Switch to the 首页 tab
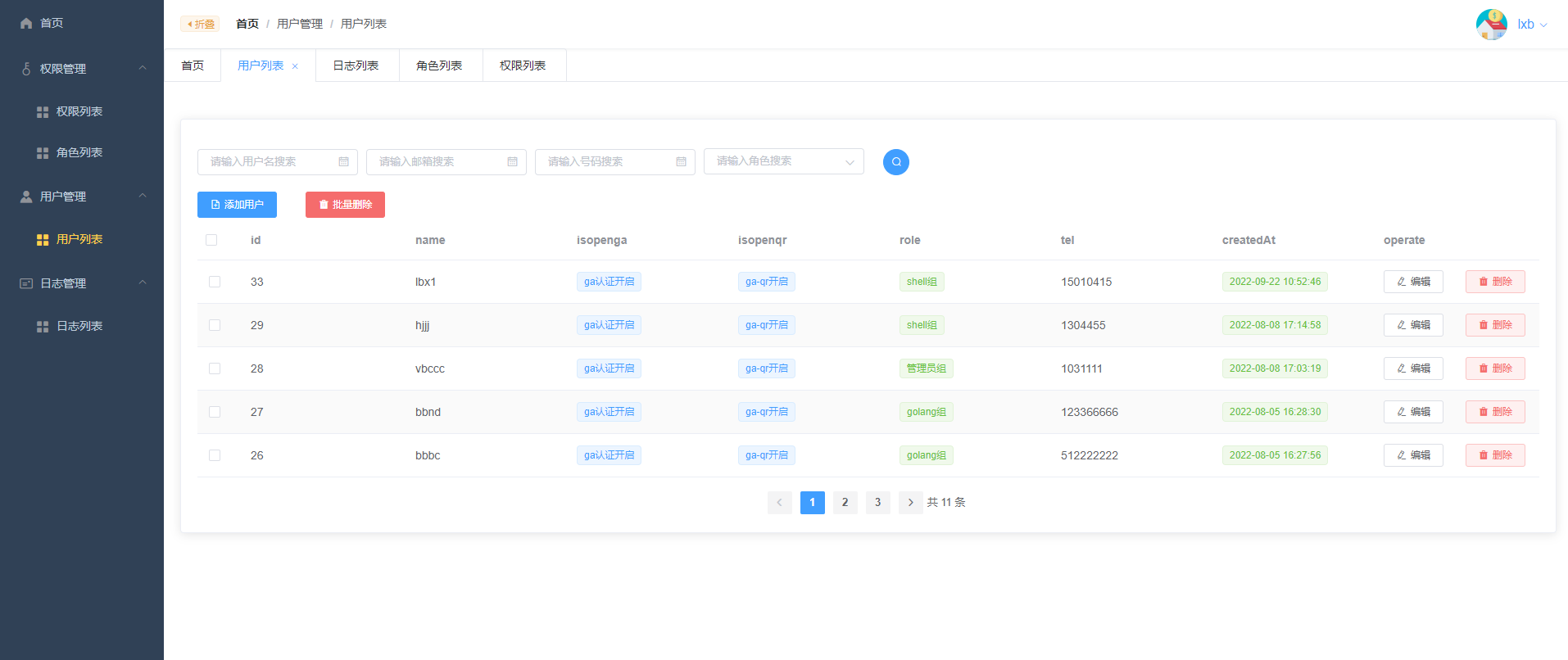 click(x=193, y=66)
